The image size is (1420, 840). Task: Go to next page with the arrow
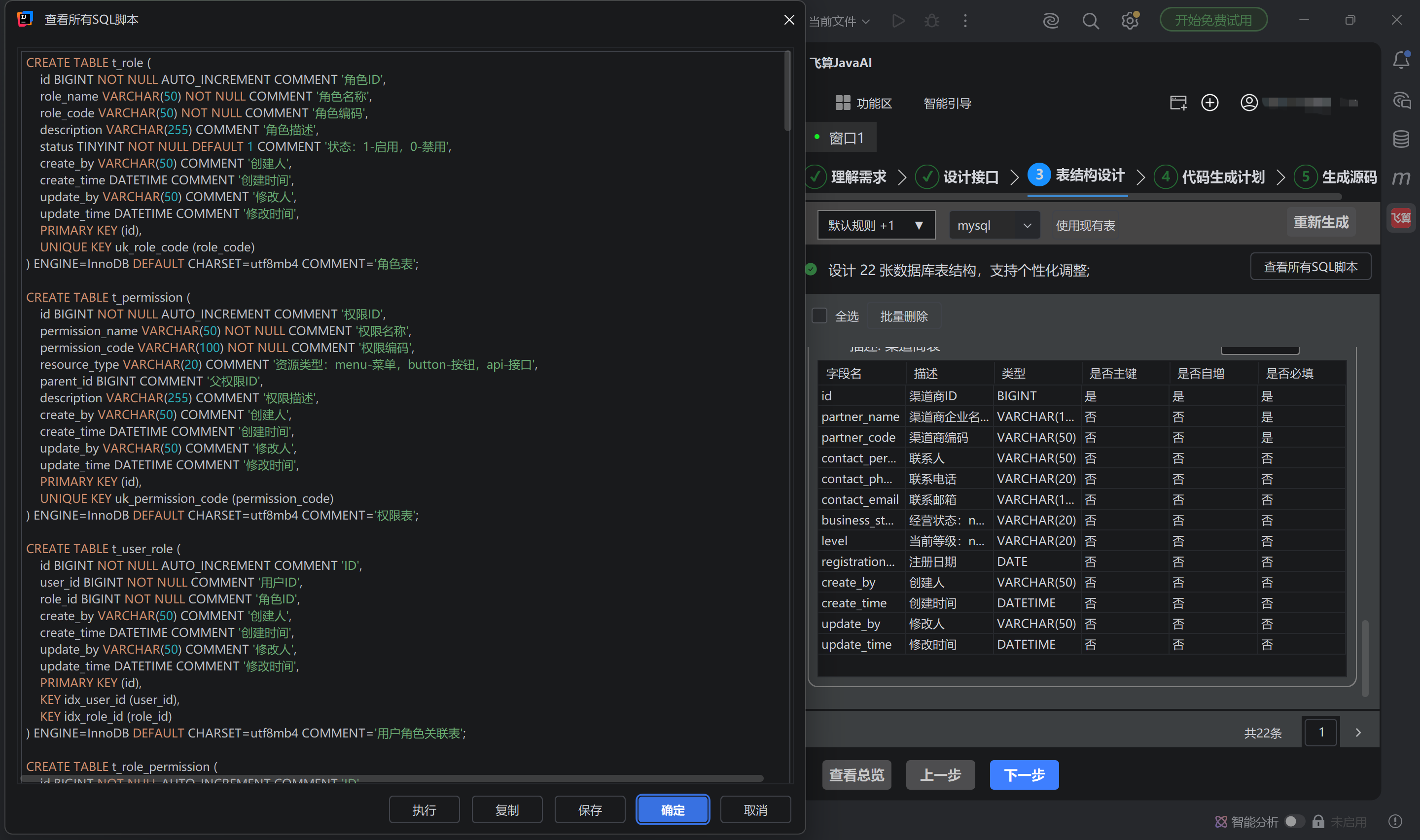(1358, 733)
